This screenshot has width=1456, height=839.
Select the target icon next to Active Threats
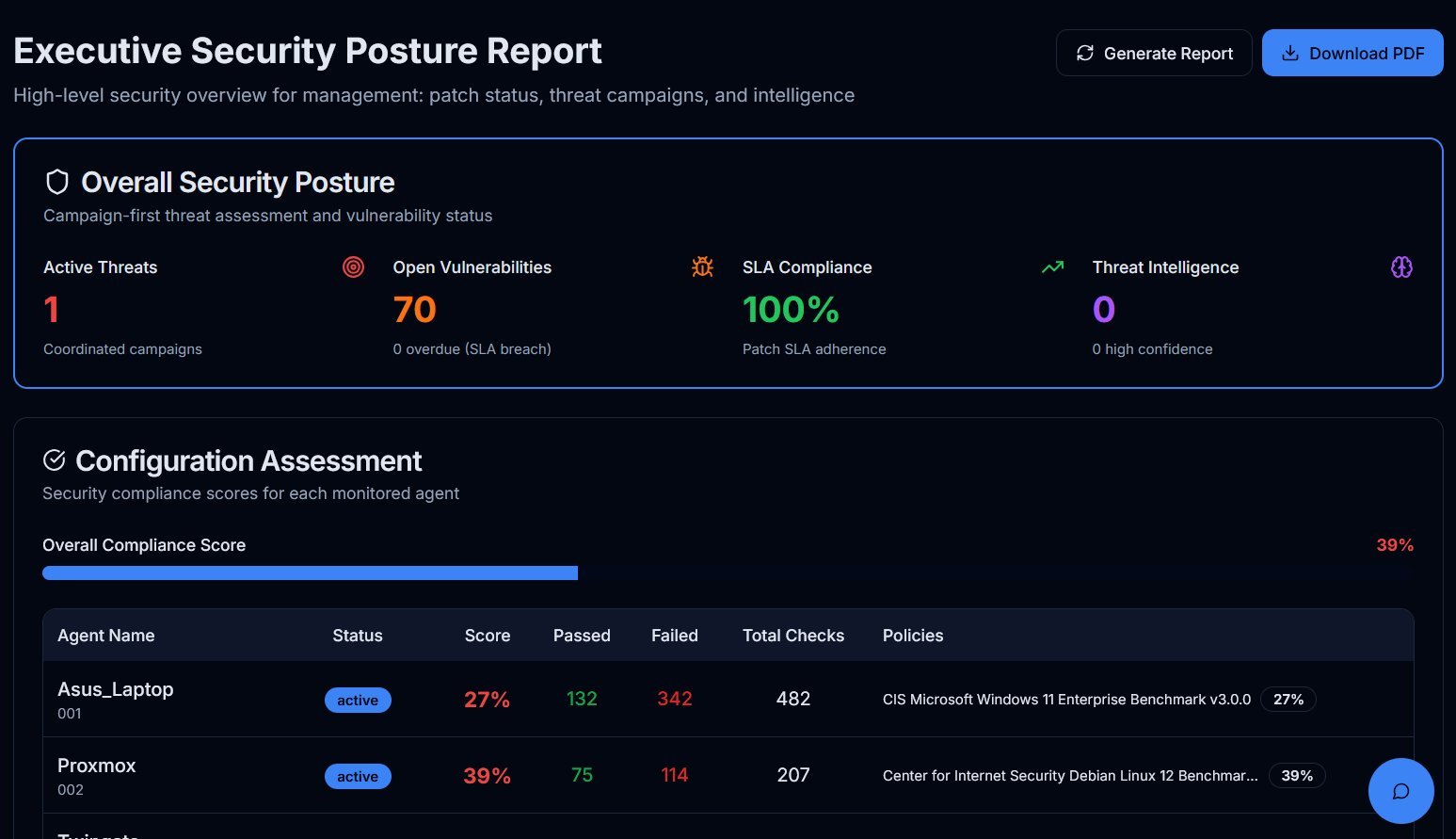pos(353,266)
